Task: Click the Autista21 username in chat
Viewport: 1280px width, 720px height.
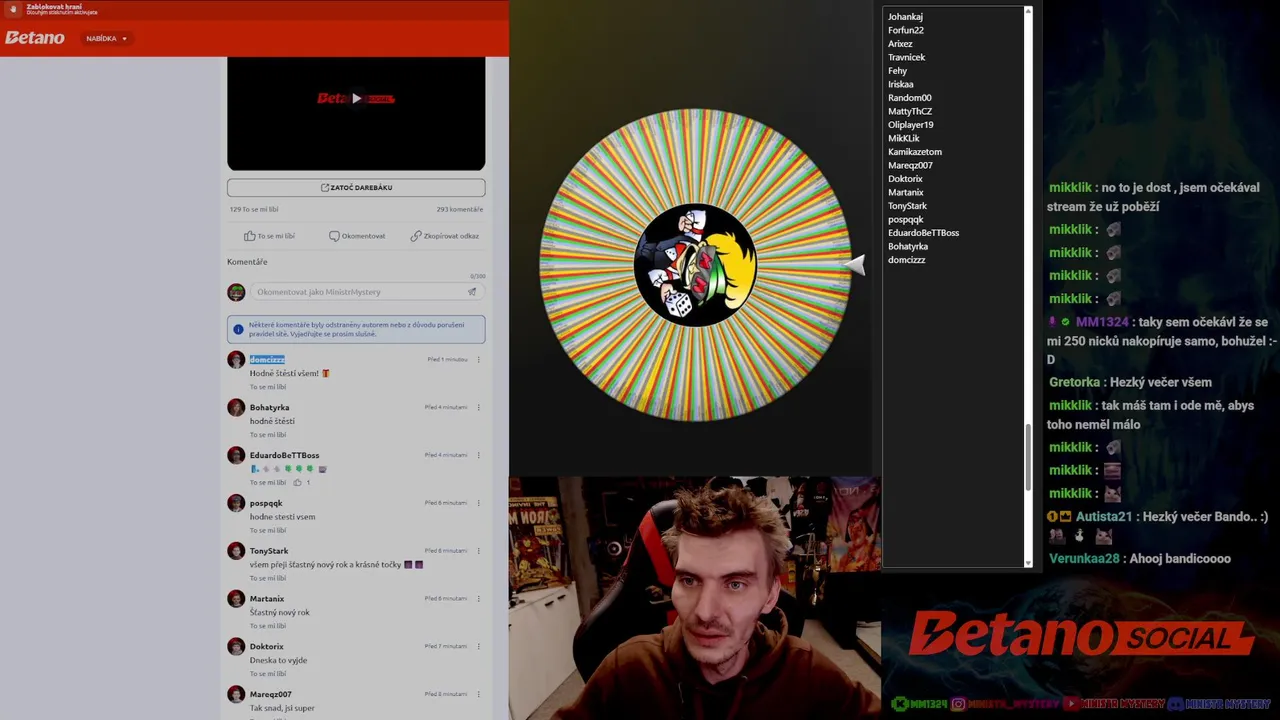Action: 1104,517
